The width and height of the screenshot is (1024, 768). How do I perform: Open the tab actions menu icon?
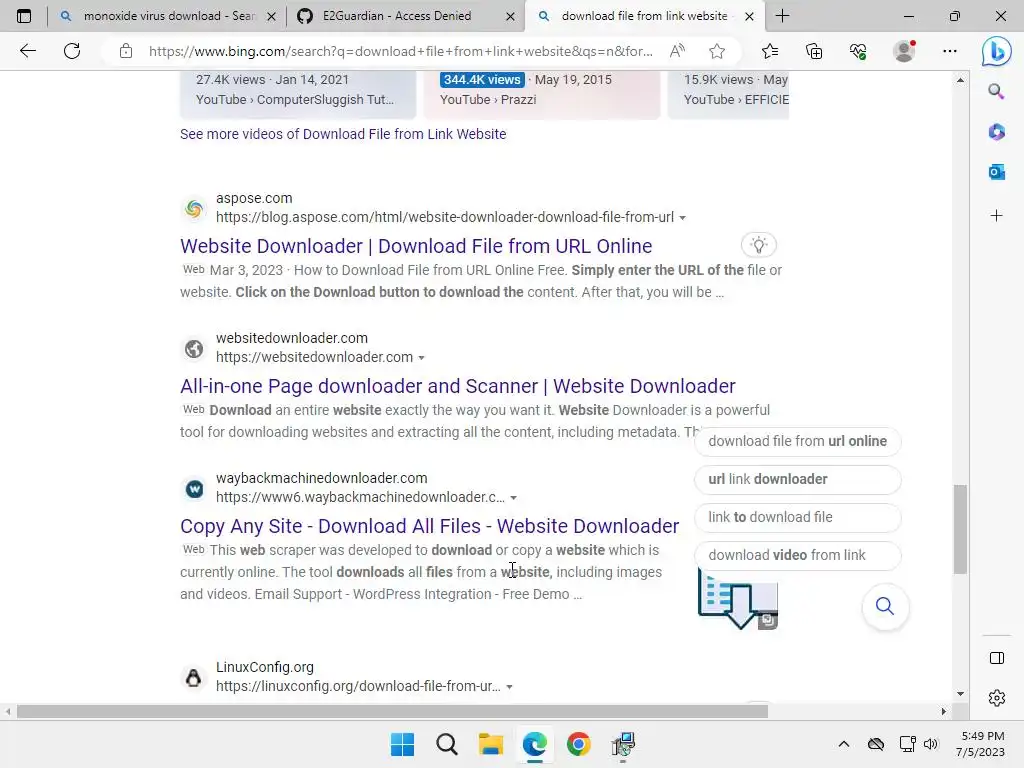[x=24, y=16]
